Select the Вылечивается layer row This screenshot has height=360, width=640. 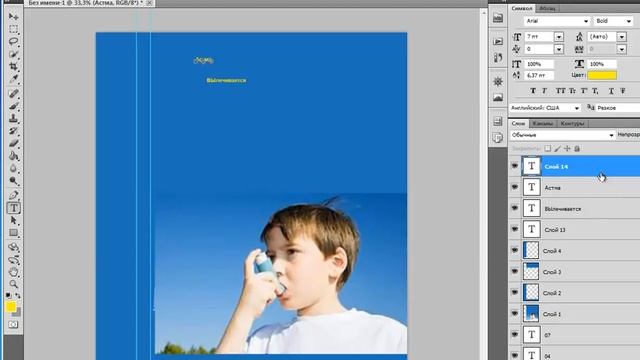tap(574, 209)
